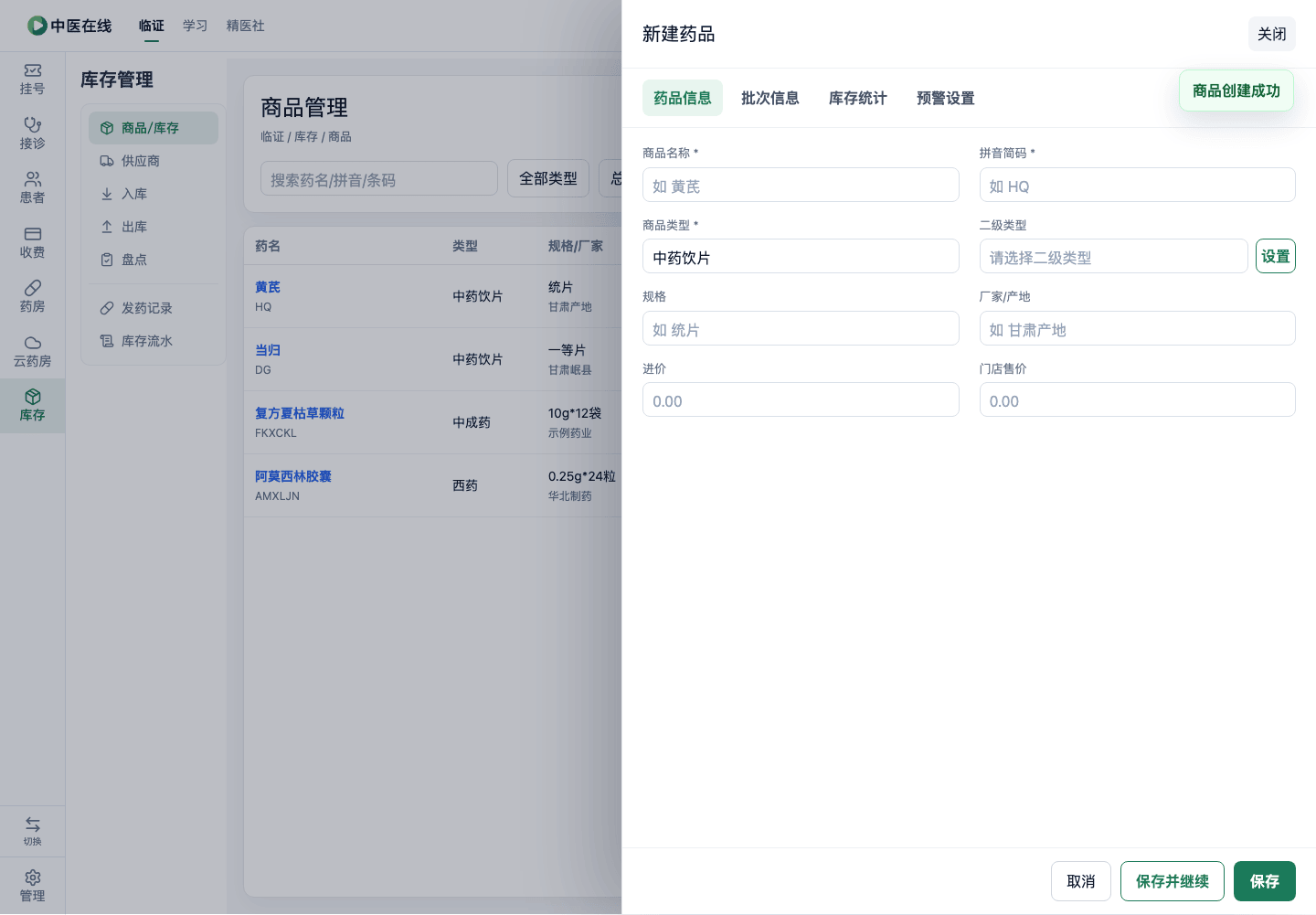Viewport: 1316px width, 915px height.
Task: Click the 中医在线 logo icon
Action: click(x=37, y=26)
